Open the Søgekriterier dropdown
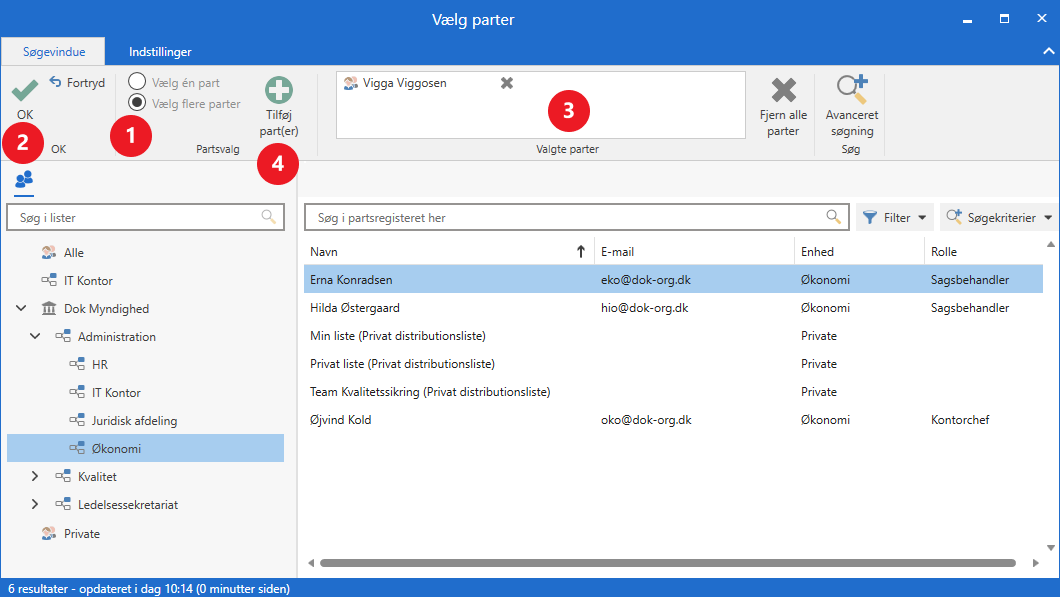This screenshot has height=597, width=1060. (998, 217)
